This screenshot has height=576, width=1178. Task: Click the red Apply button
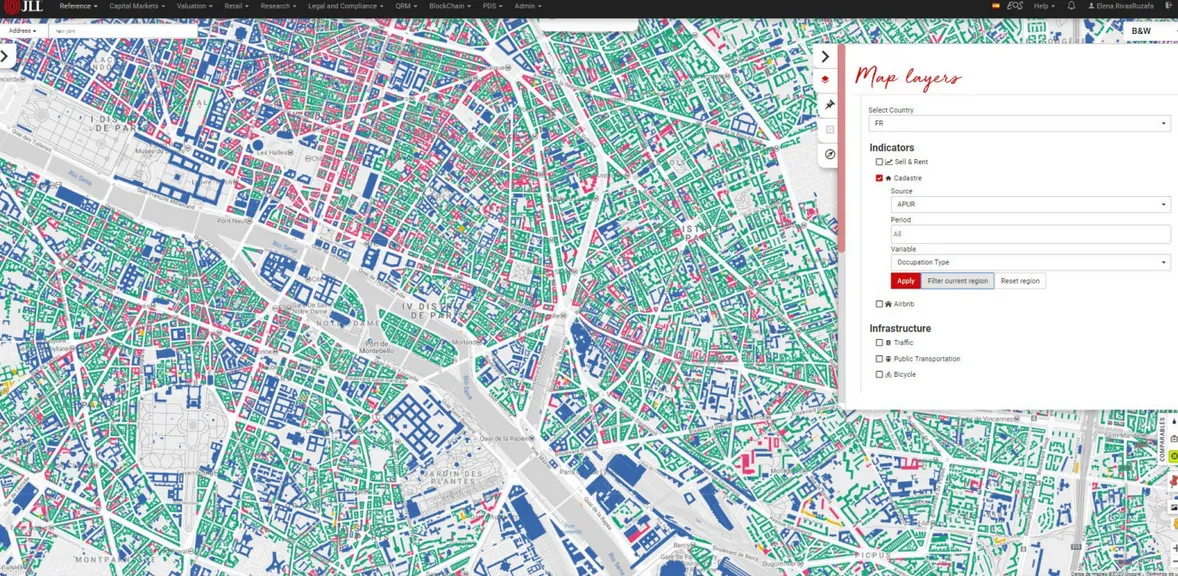click(905, 281)
